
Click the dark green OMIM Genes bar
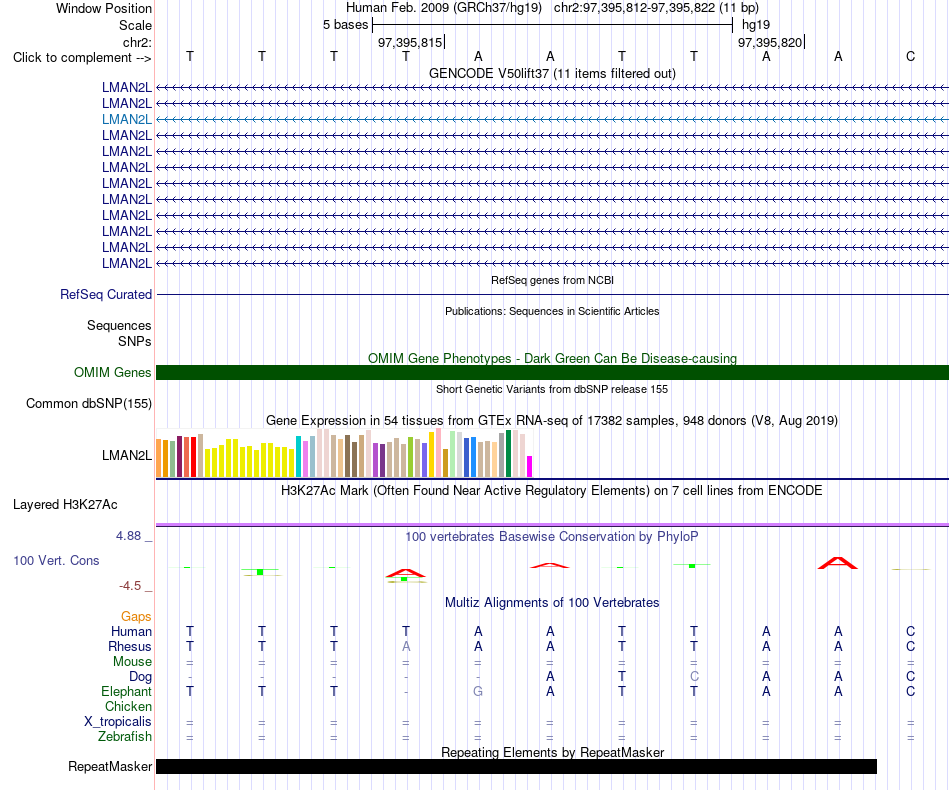[552, 373]
